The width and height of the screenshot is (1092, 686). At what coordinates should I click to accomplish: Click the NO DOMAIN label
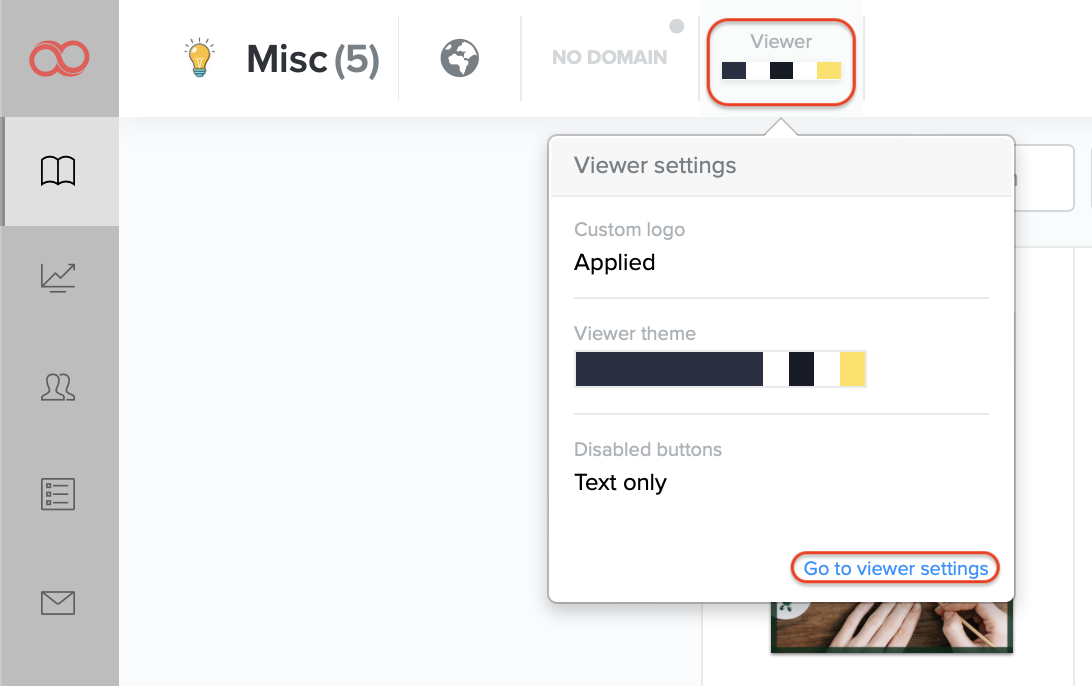609,58
